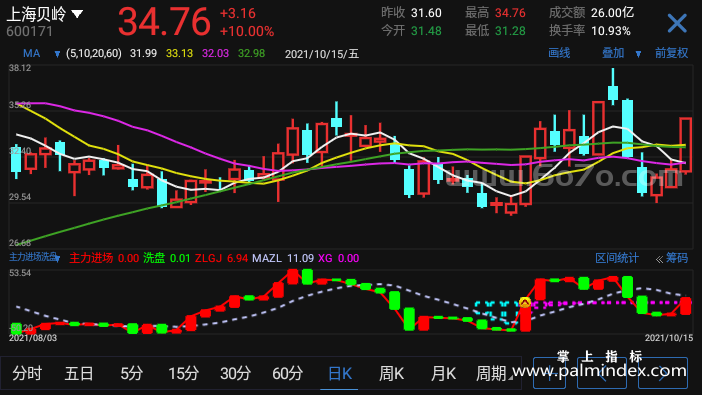The height and width of the screenshot is (395, 702).
Task: Click the yellow buy signal marker on indicator chart
Action: [525, 303]
